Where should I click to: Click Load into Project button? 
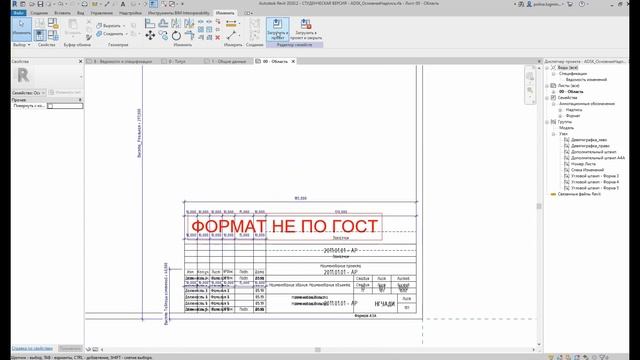coord(278,29)
